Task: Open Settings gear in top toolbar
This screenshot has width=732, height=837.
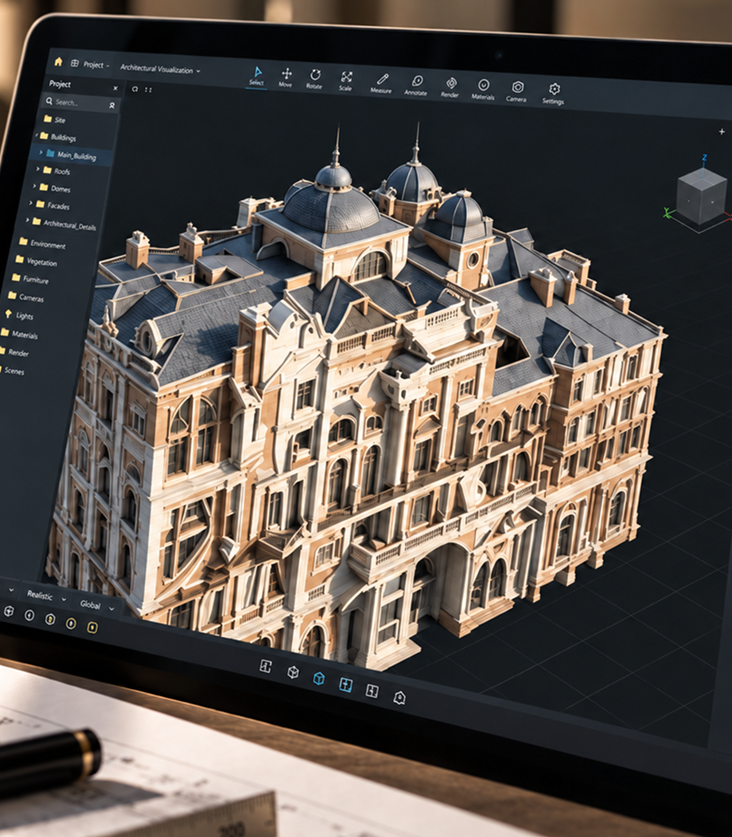Action: tap(554, 93)
